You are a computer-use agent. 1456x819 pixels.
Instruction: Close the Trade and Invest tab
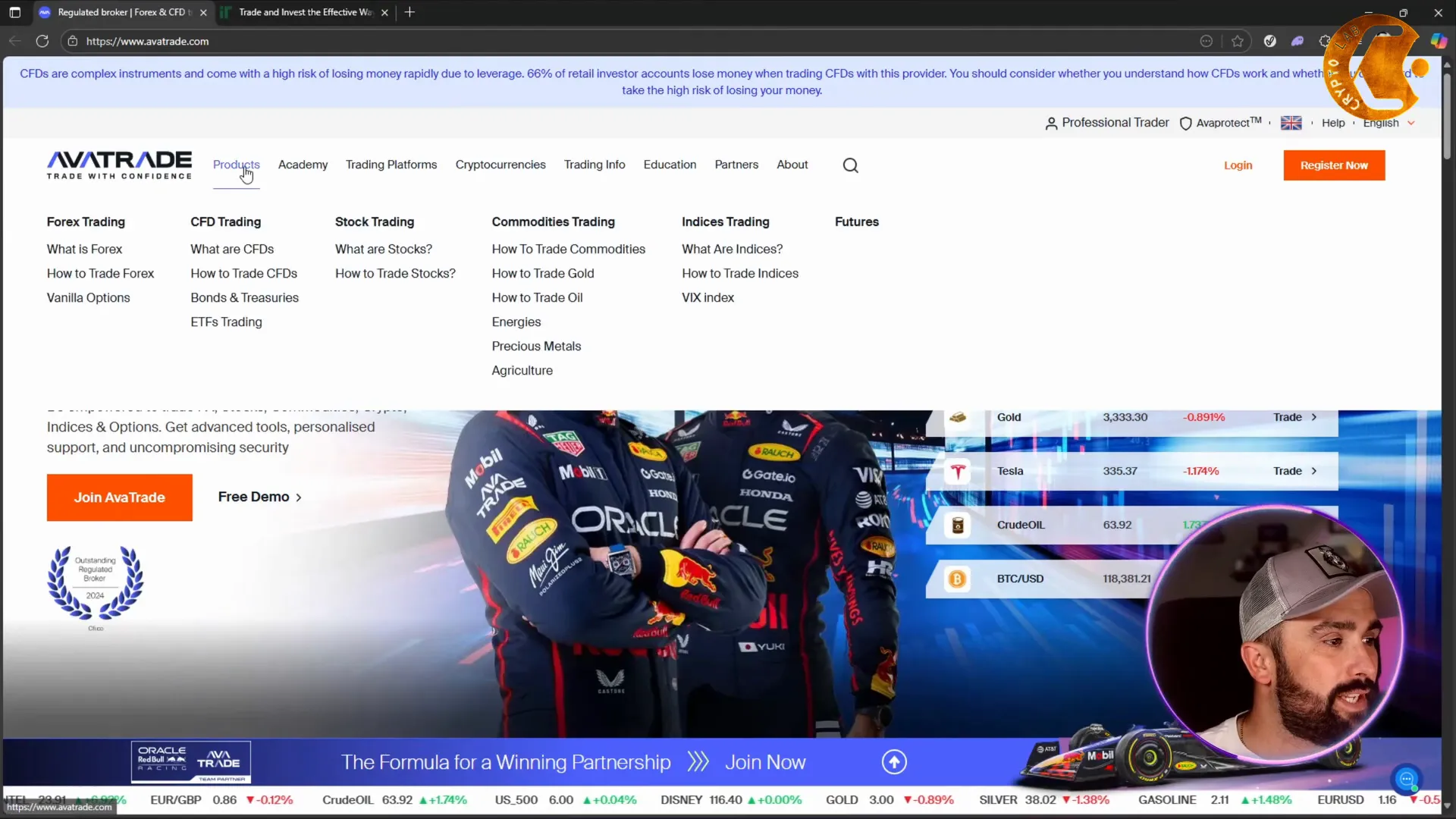(x=384, y=12)
